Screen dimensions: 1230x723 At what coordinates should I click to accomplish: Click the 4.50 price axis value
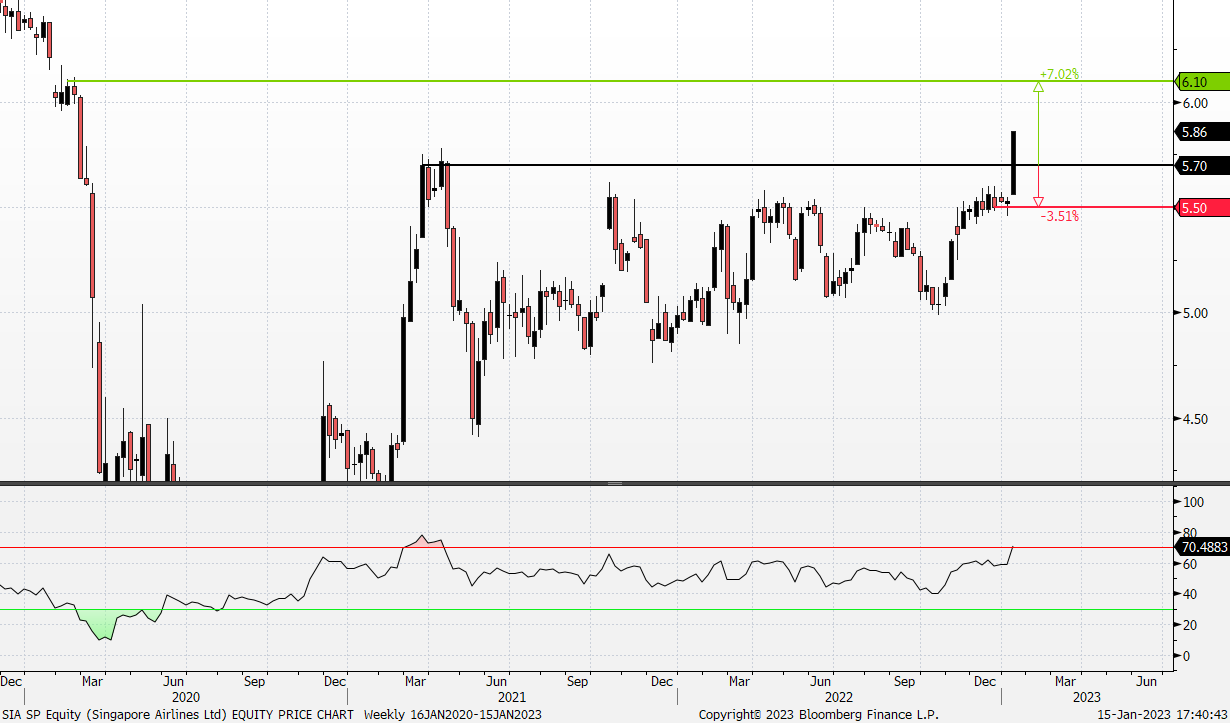[1195, 419]
